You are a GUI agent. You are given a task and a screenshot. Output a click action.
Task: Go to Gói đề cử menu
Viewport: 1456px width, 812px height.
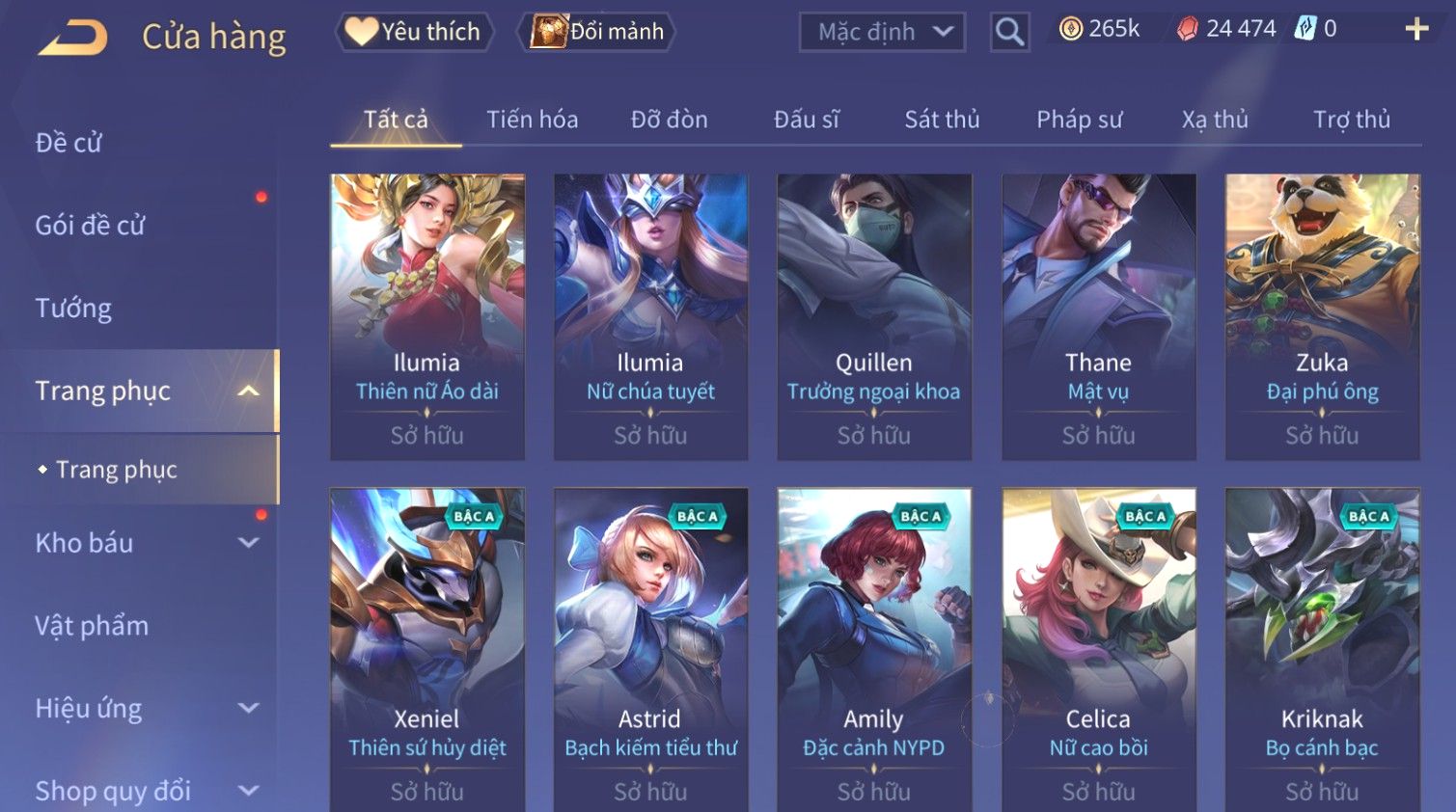click(x=90, y=226)
